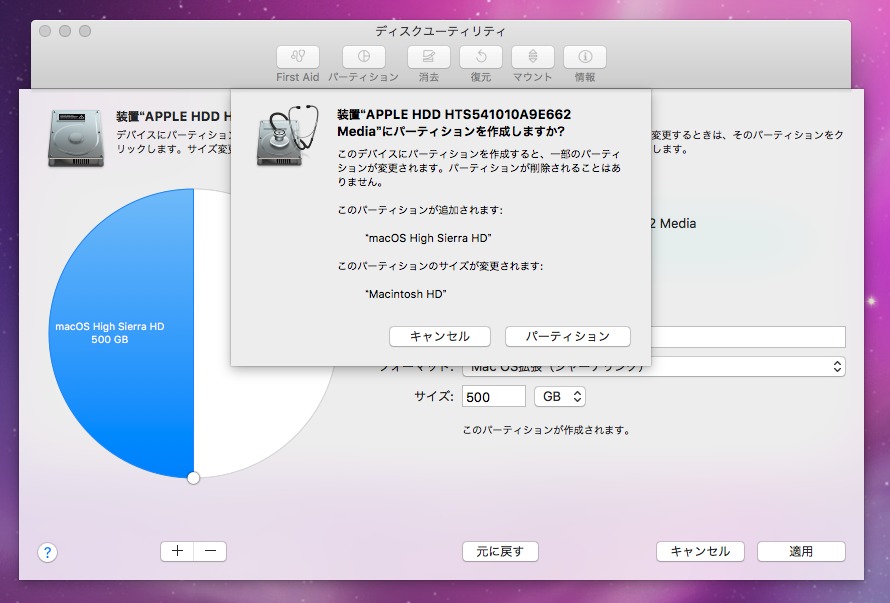Cancel the partition confirmation dialog
Screen dimensions: 890x603
click(440, 337)
